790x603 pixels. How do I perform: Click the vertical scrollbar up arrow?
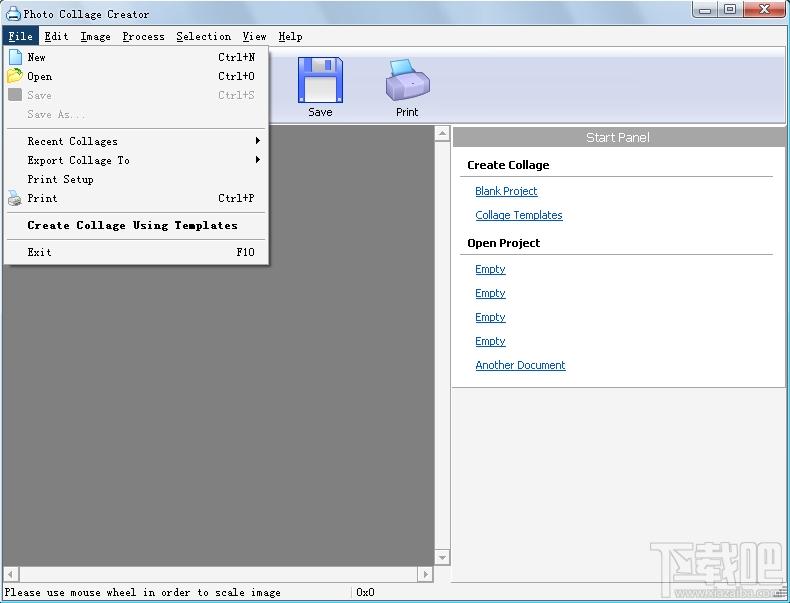pyautogui.click(x=442, y=133)
